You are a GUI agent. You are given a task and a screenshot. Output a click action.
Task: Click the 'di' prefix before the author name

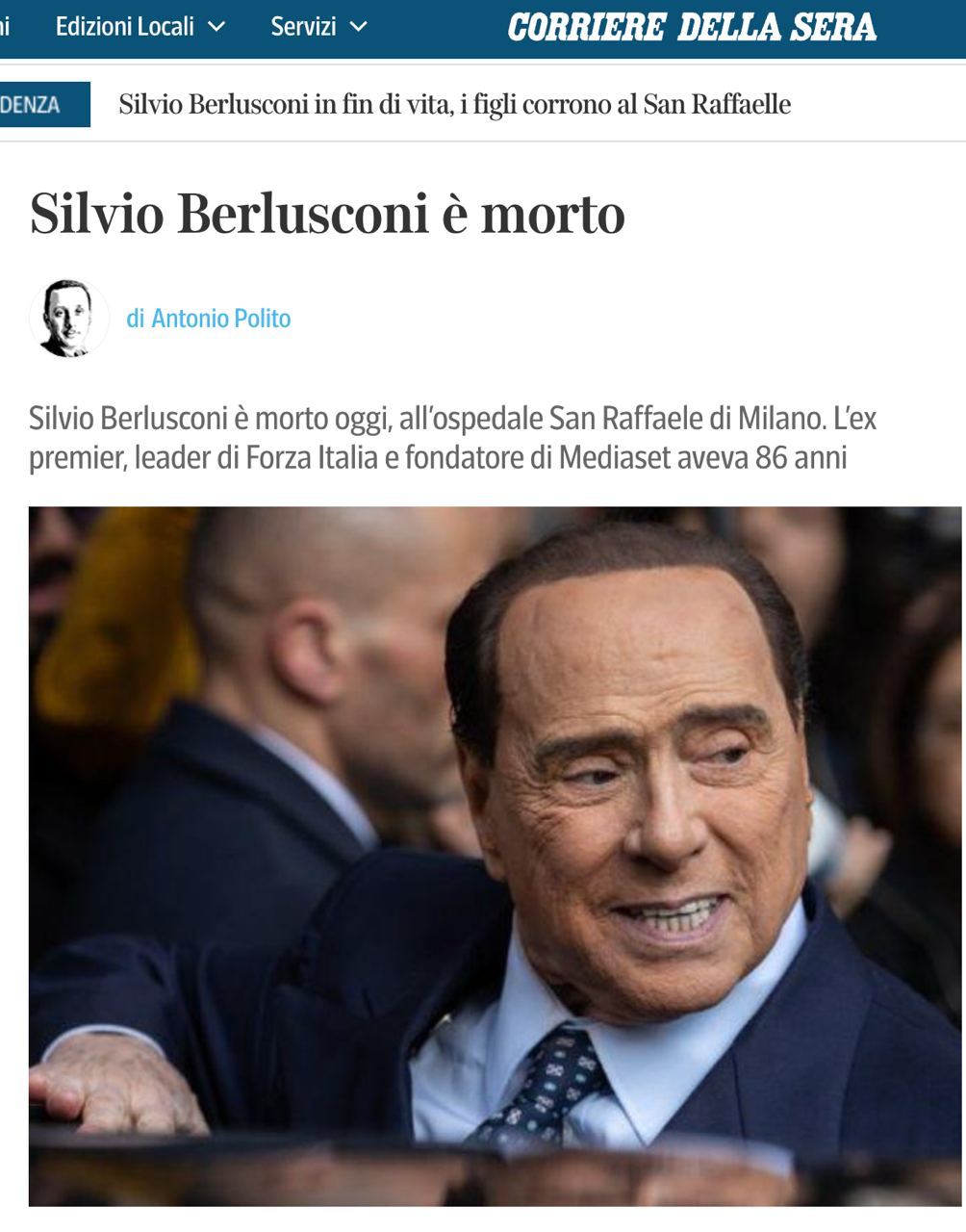pos(136,319)
